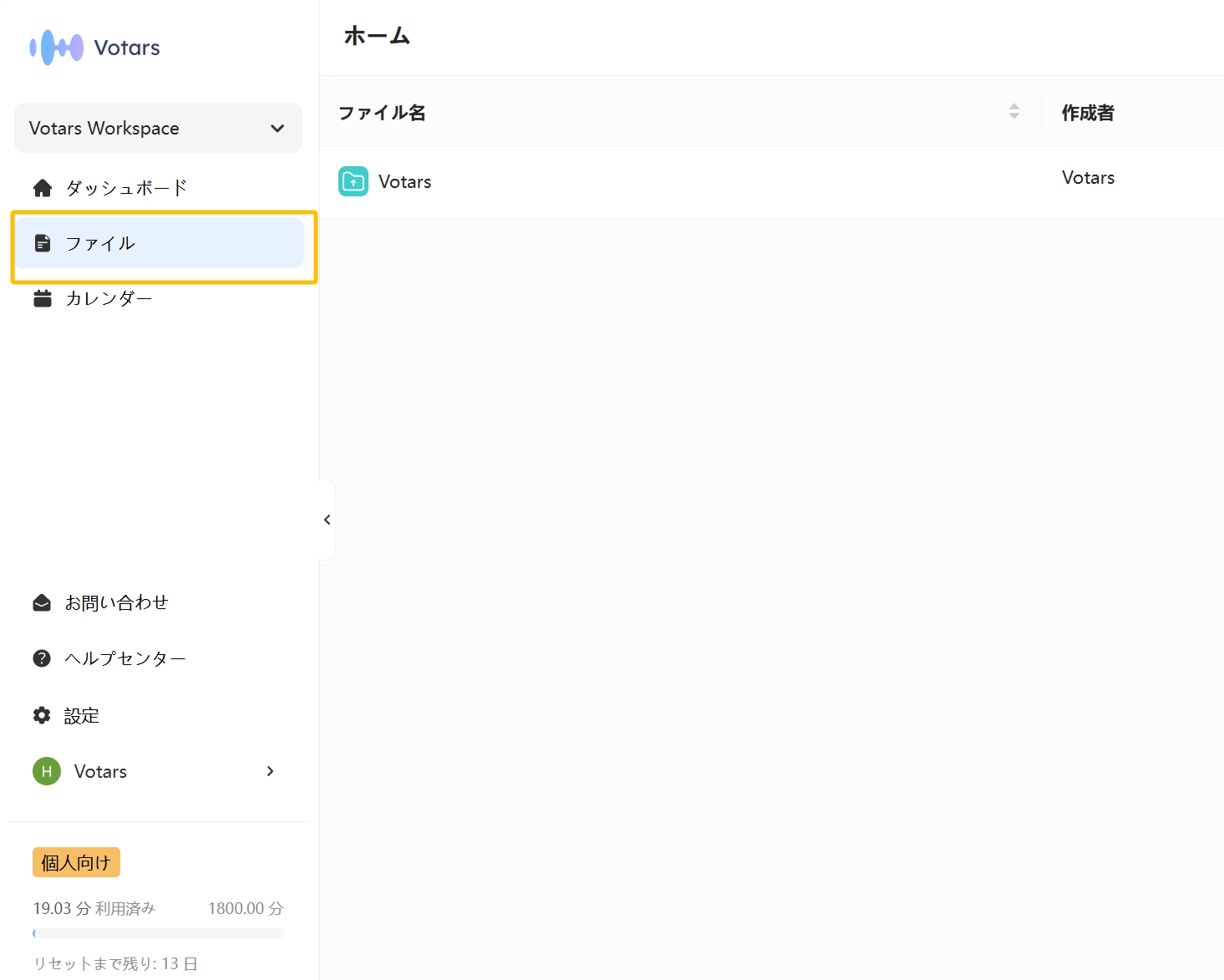Open ヘルプセンター
The height and width of the screenshot is (980, 1224).
(125, 658)
